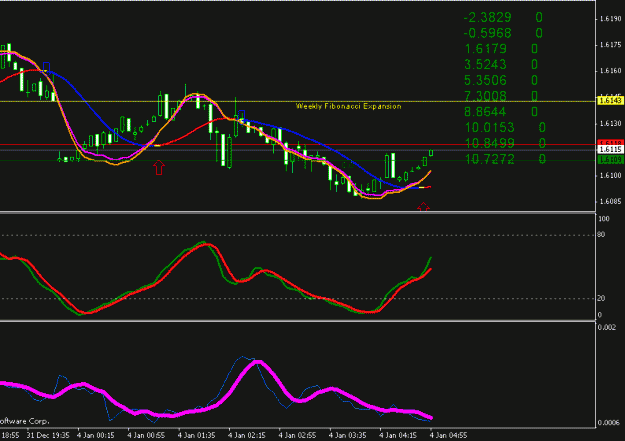Screen dimensions: 625x441
Task: Click the 4 Jan 01:35 time label
Action: click(x=197, y=435)
